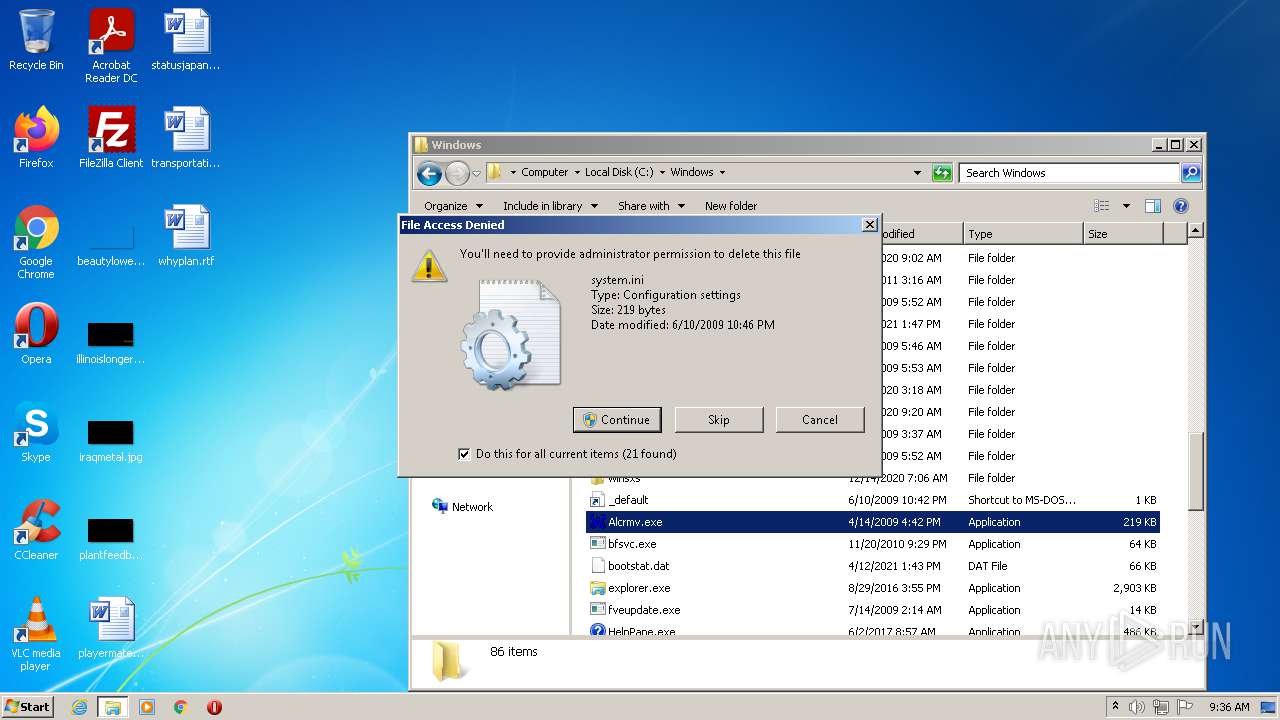The image size is (1280, 720).
Task: Select fveupdate.exe in file list
Action: point(872,610)
